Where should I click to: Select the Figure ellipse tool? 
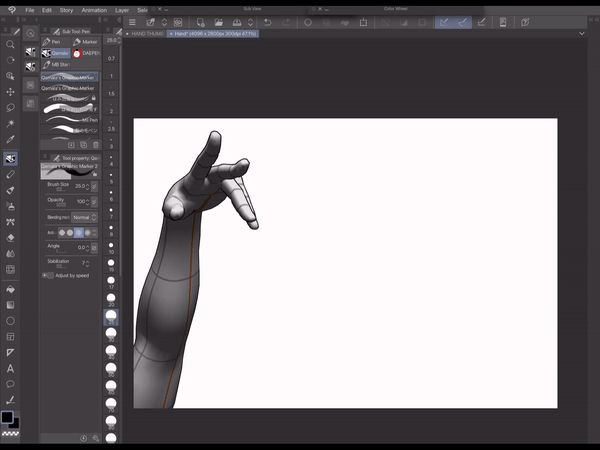pos(10,321)
